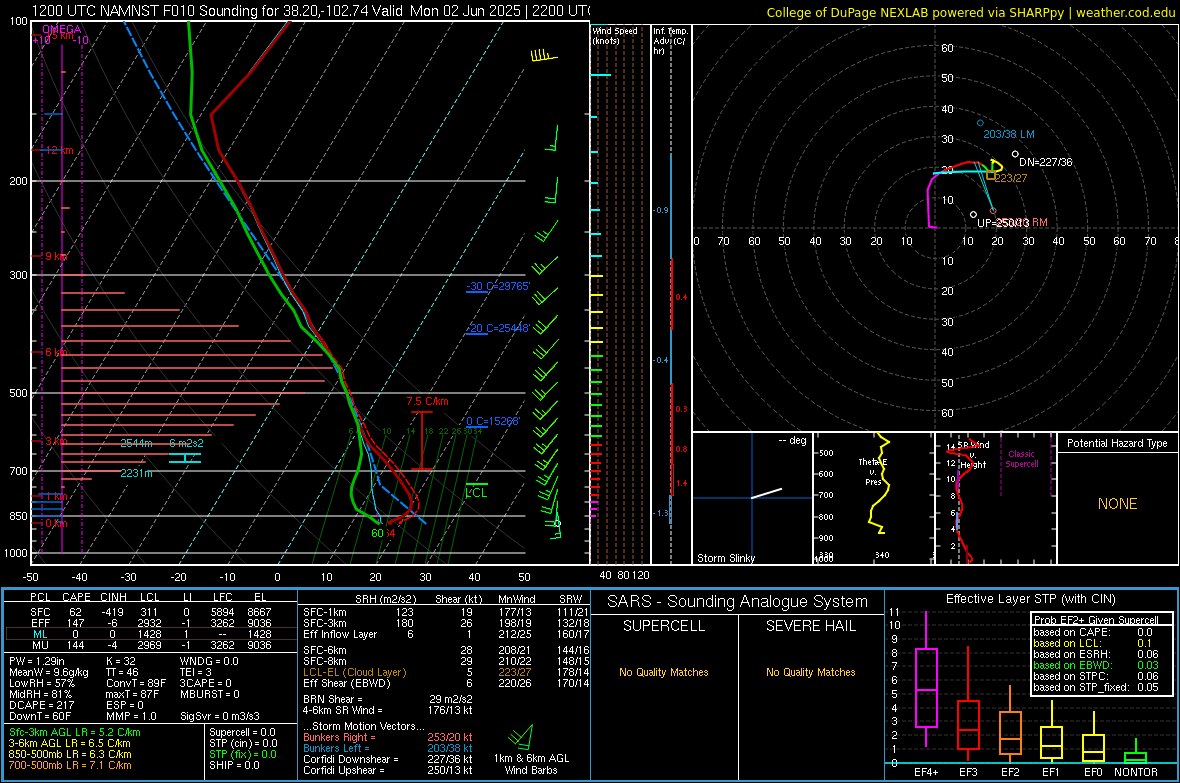The width and height of the screenshot is (1180, 783).
Task: Click the red 7.5 C/km lapse rate bracket
Action: pos(421,440)
